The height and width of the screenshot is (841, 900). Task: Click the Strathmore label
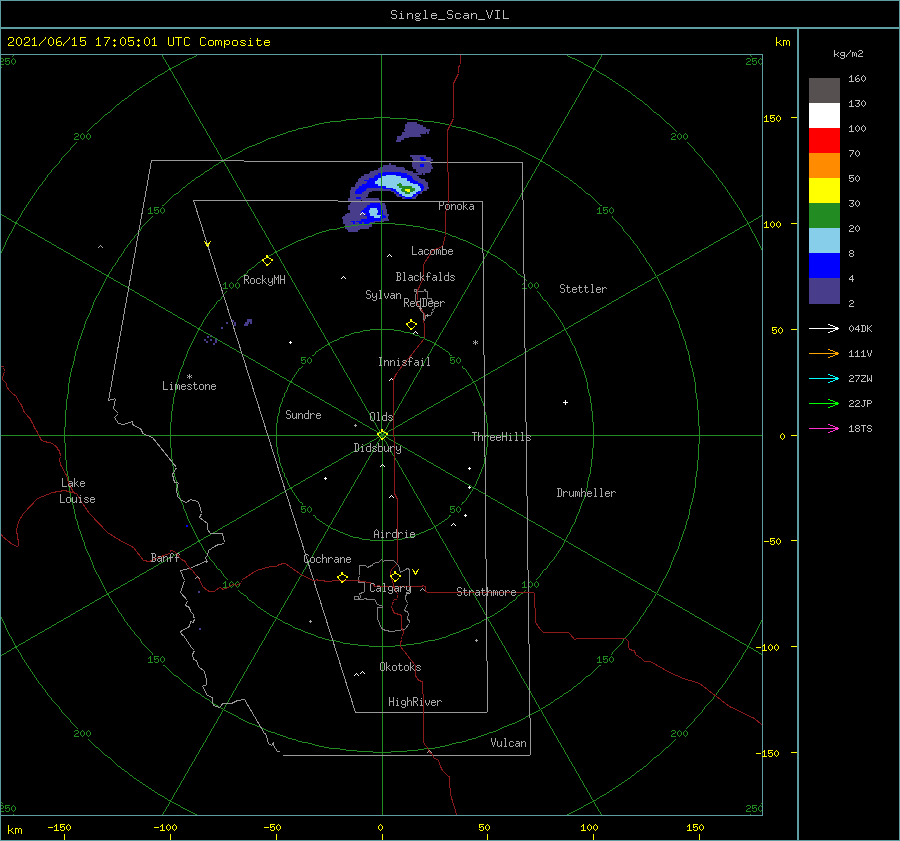click(x=486, y=592)
